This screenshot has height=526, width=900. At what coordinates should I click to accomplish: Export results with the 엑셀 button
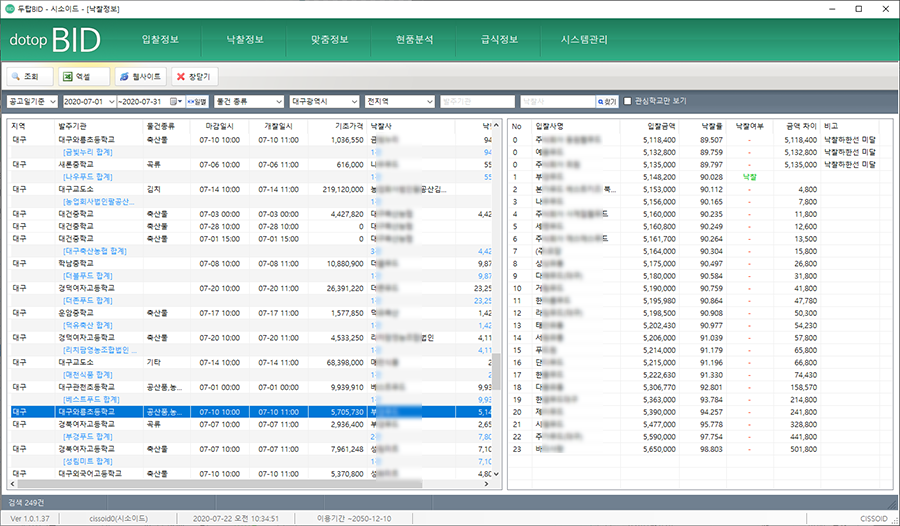(83, 75)
